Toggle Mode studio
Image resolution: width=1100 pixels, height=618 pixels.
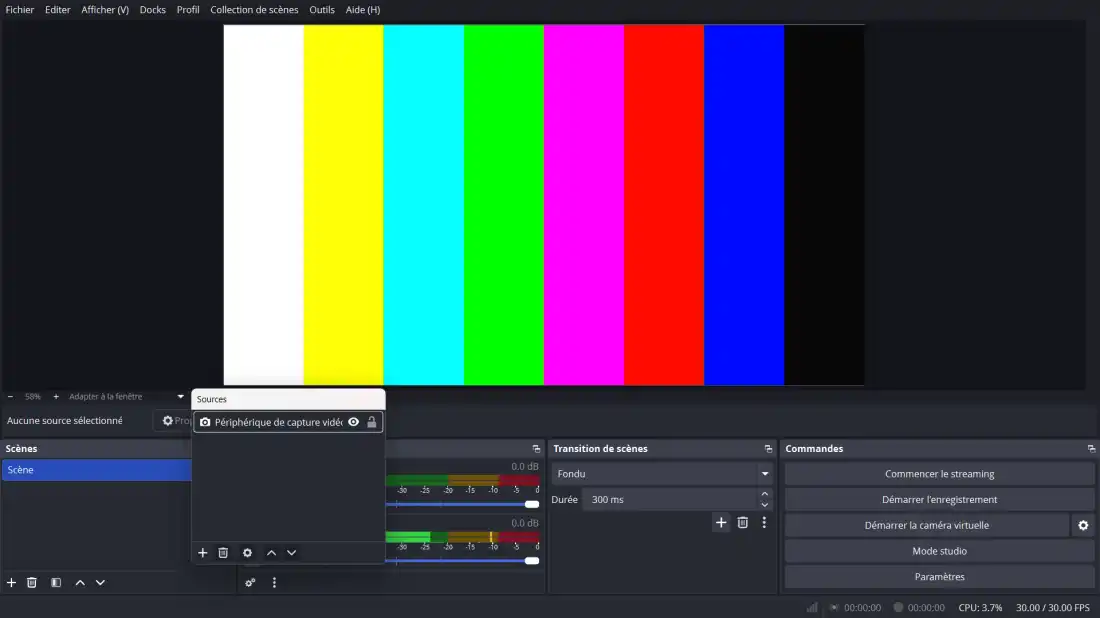pyautogui.click(x=939, y=551)
